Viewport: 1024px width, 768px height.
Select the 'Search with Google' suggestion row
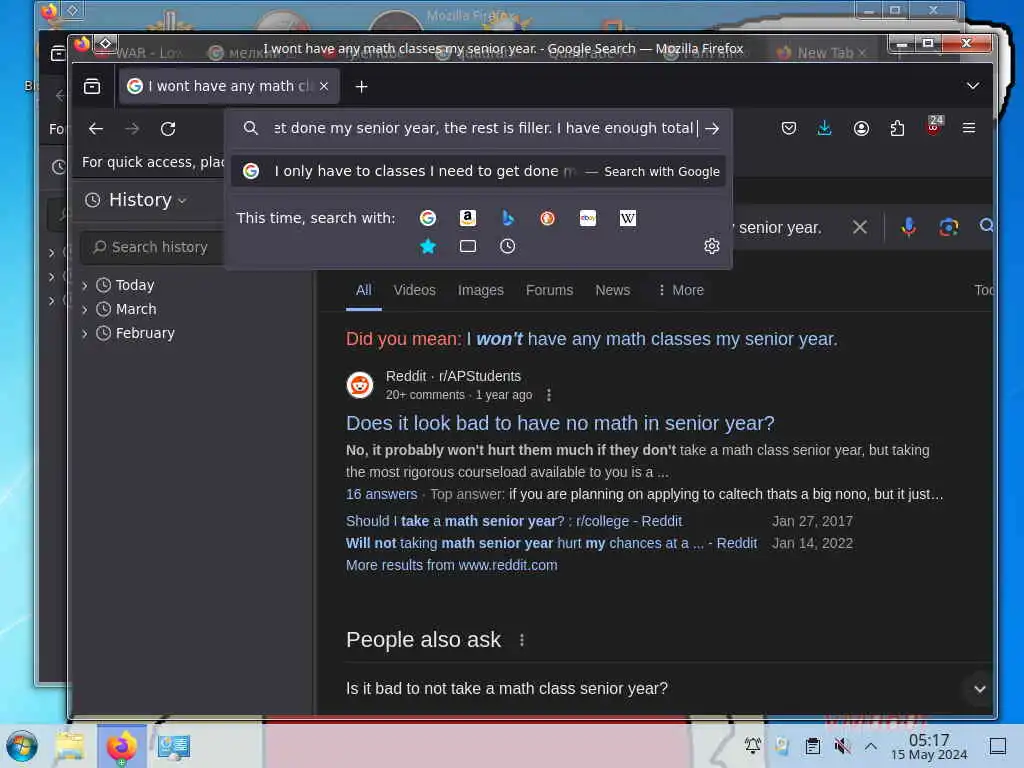coord(478,171)
